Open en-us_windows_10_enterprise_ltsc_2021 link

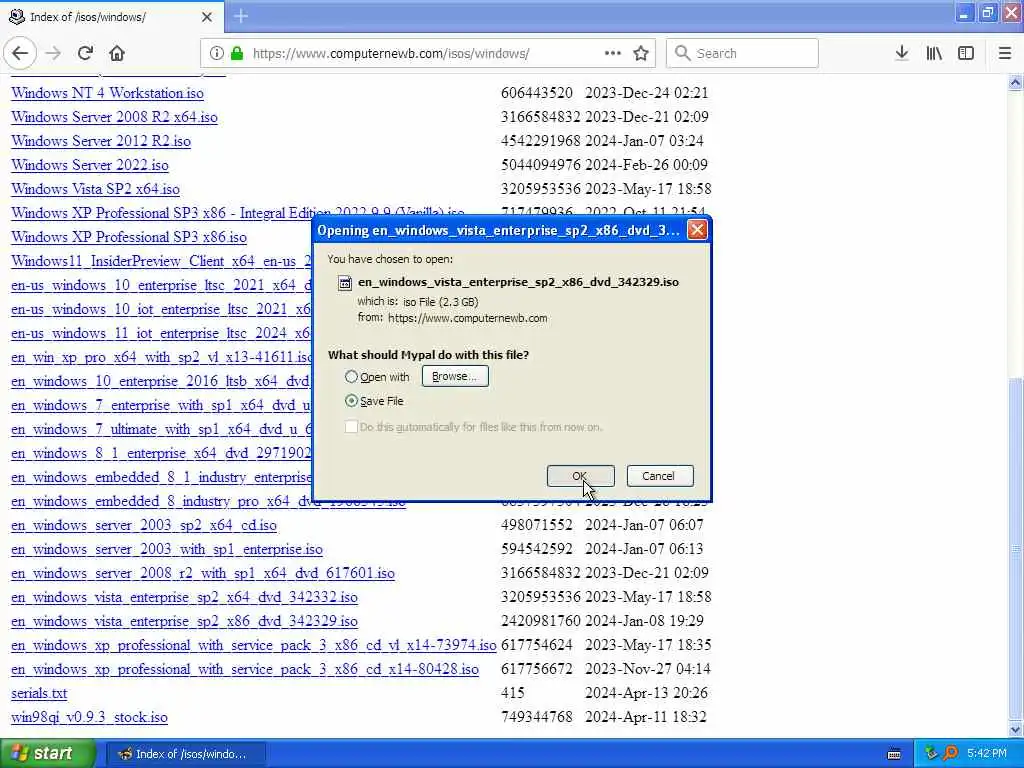(x=161, y=285)
